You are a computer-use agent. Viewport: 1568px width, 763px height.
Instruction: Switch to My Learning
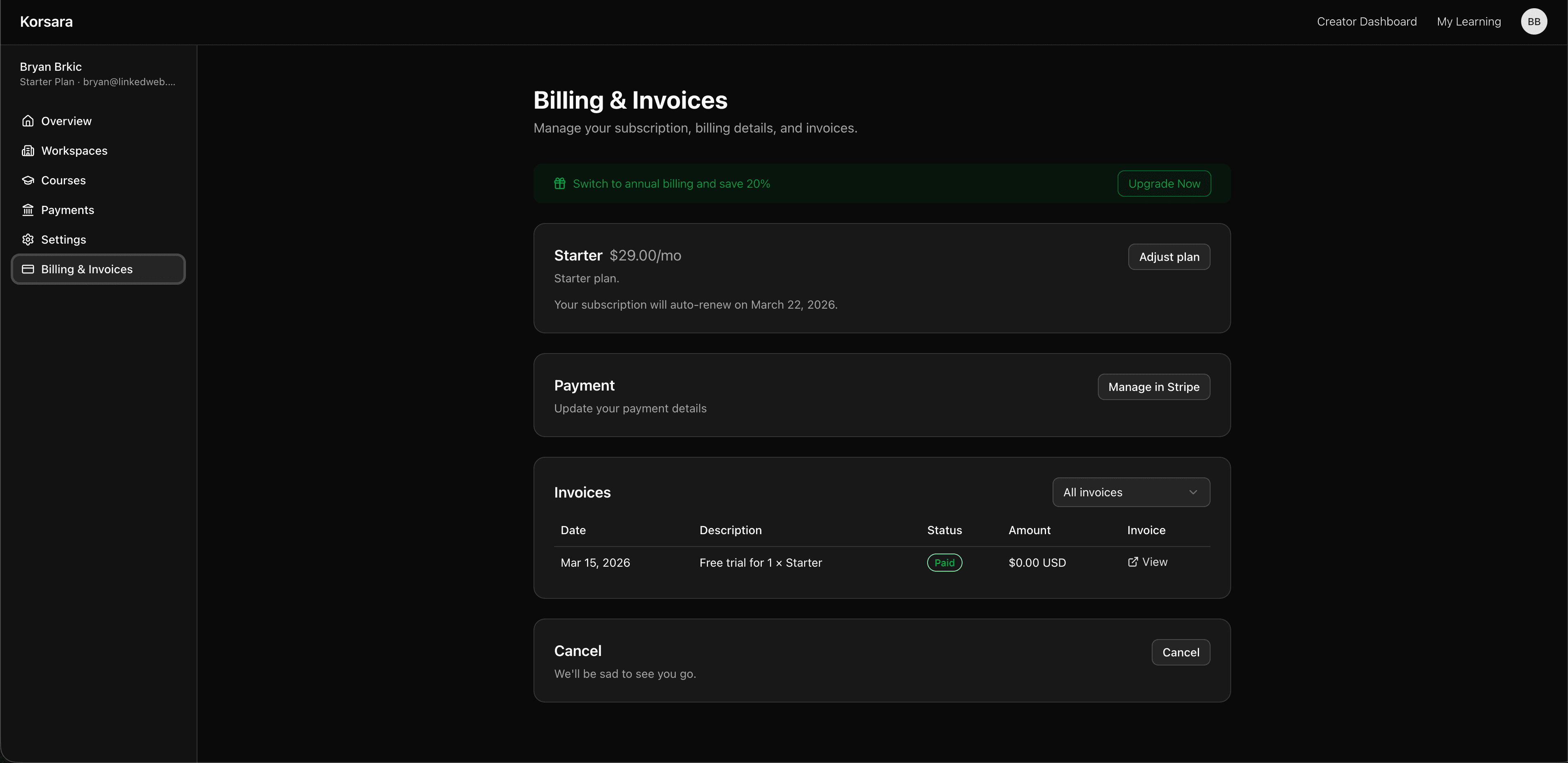1469,21
